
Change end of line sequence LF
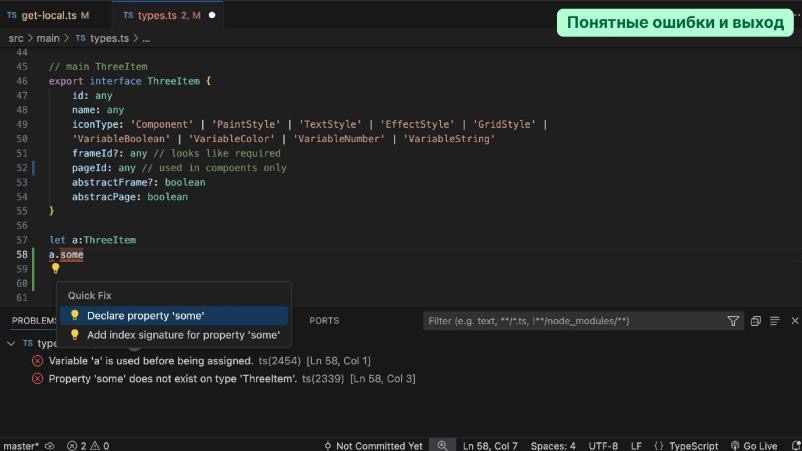(x=636, y=446)
